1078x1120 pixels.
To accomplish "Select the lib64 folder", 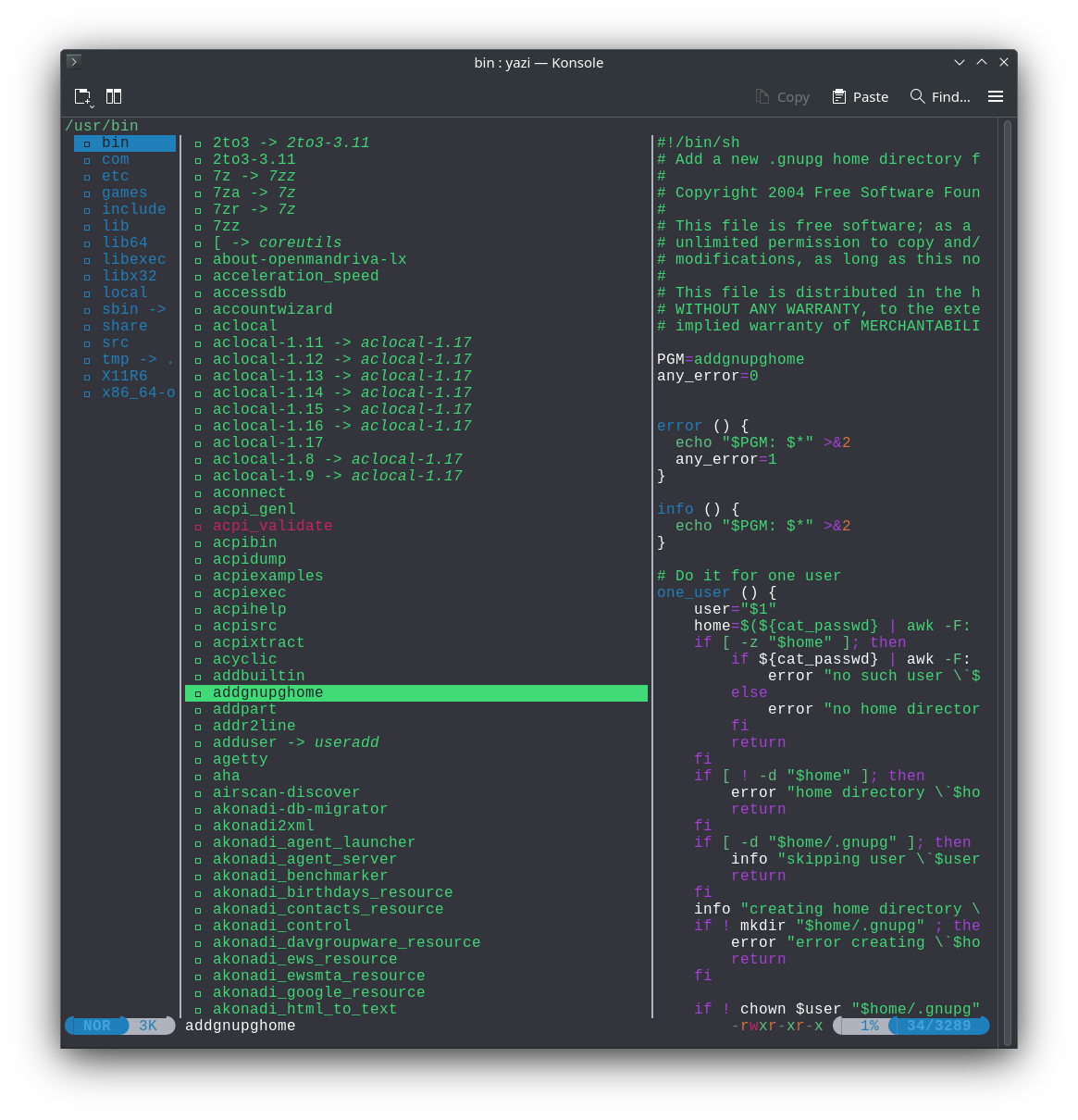I will point(125,243).
